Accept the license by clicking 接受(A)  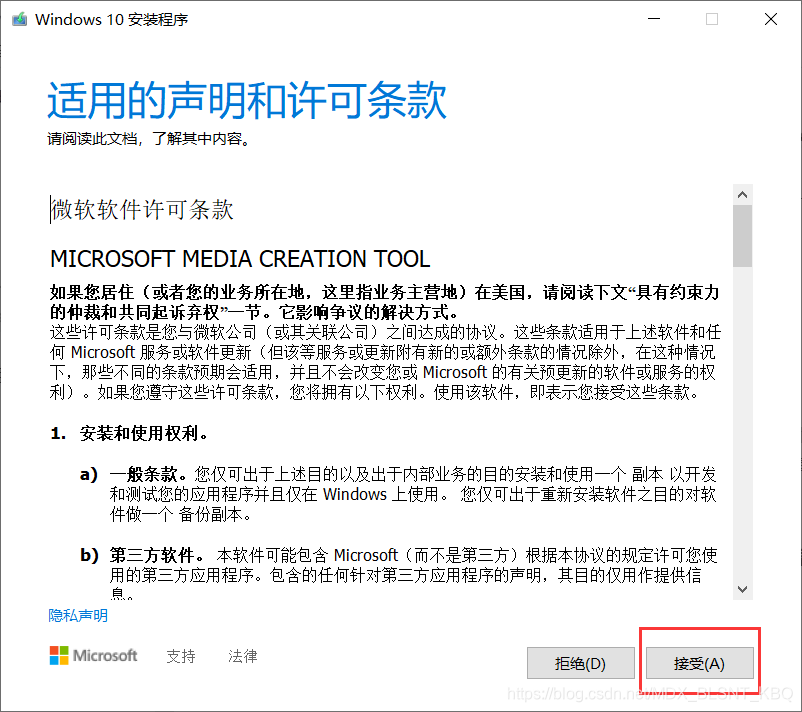coord(699,663)
